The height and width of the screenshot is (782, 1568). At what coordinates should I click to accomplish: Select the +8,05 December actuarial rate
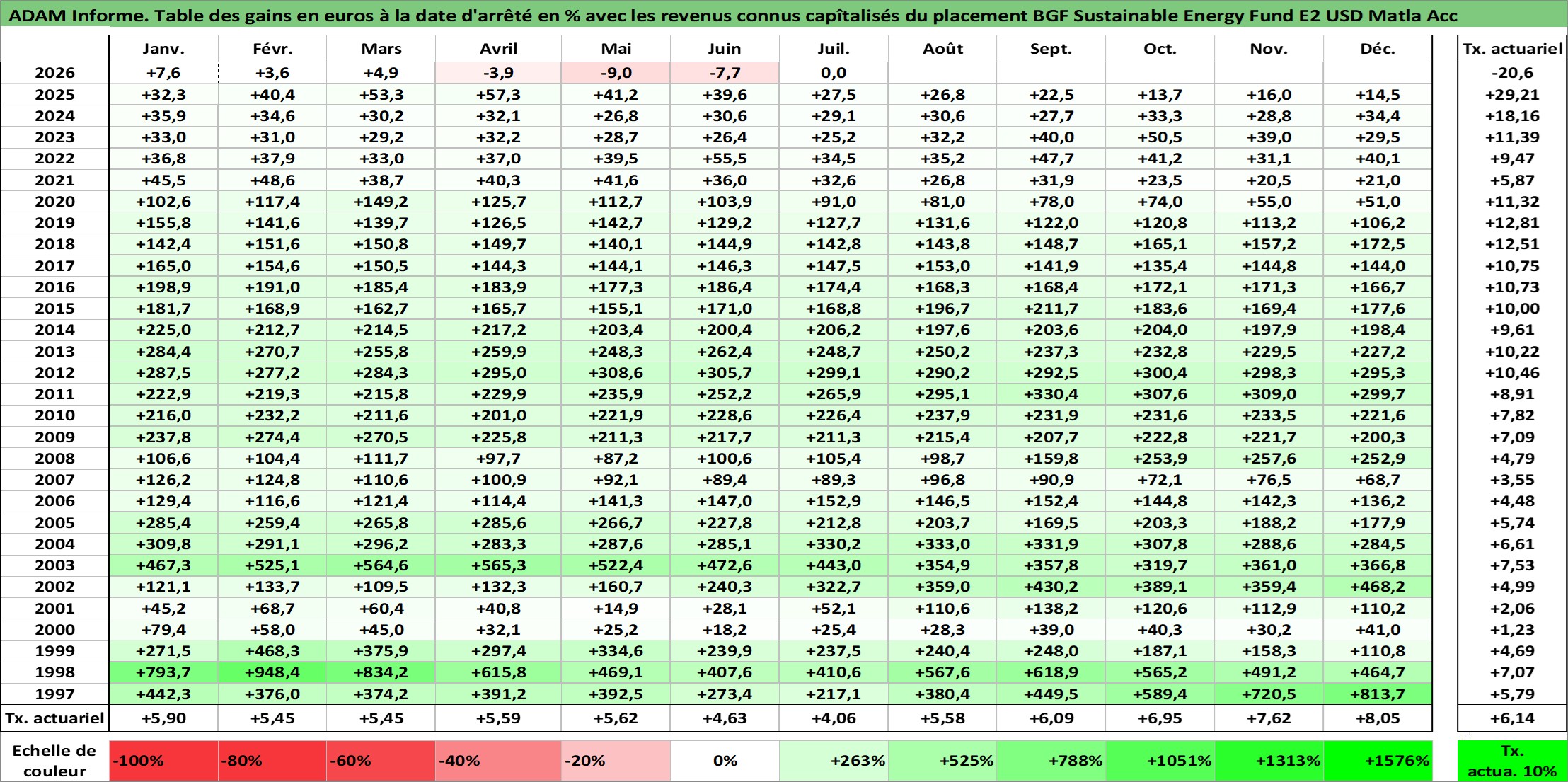click(1378, 718)
